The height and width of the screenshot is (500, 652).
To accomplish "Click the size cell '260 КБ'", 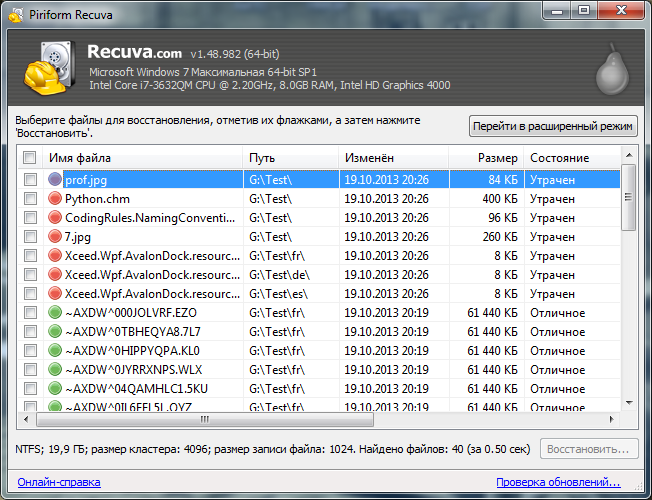I will click(500, 237).
